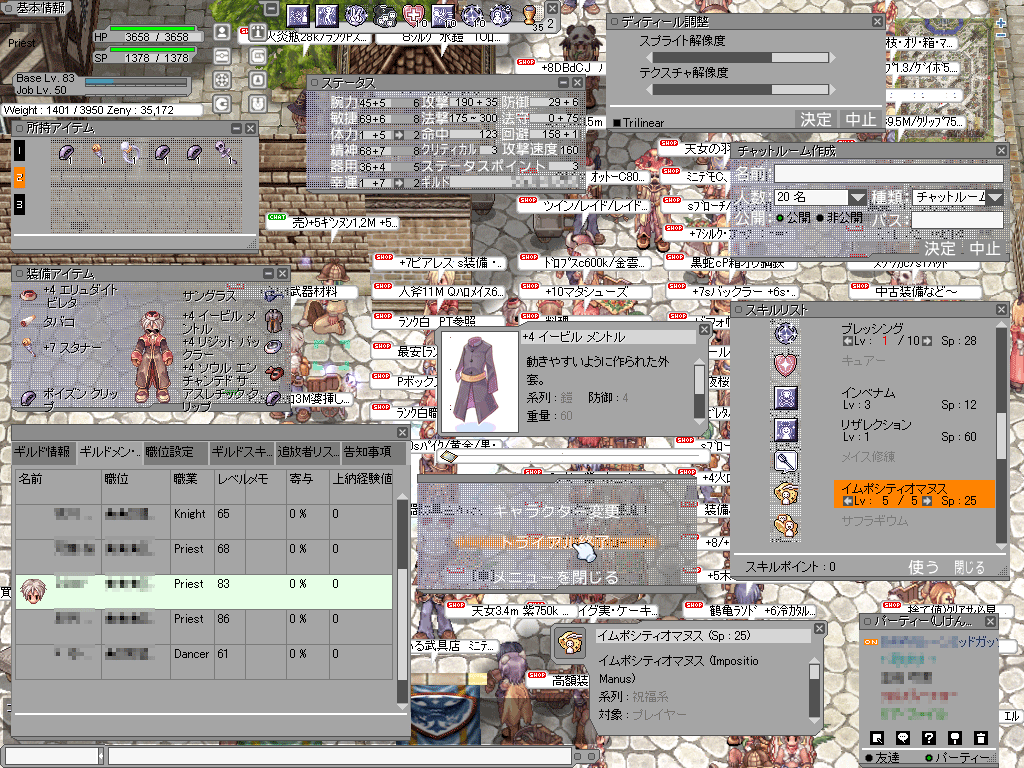
Task: Open the guild 'G' shortcut icon
Action: [x=222, y=103]
